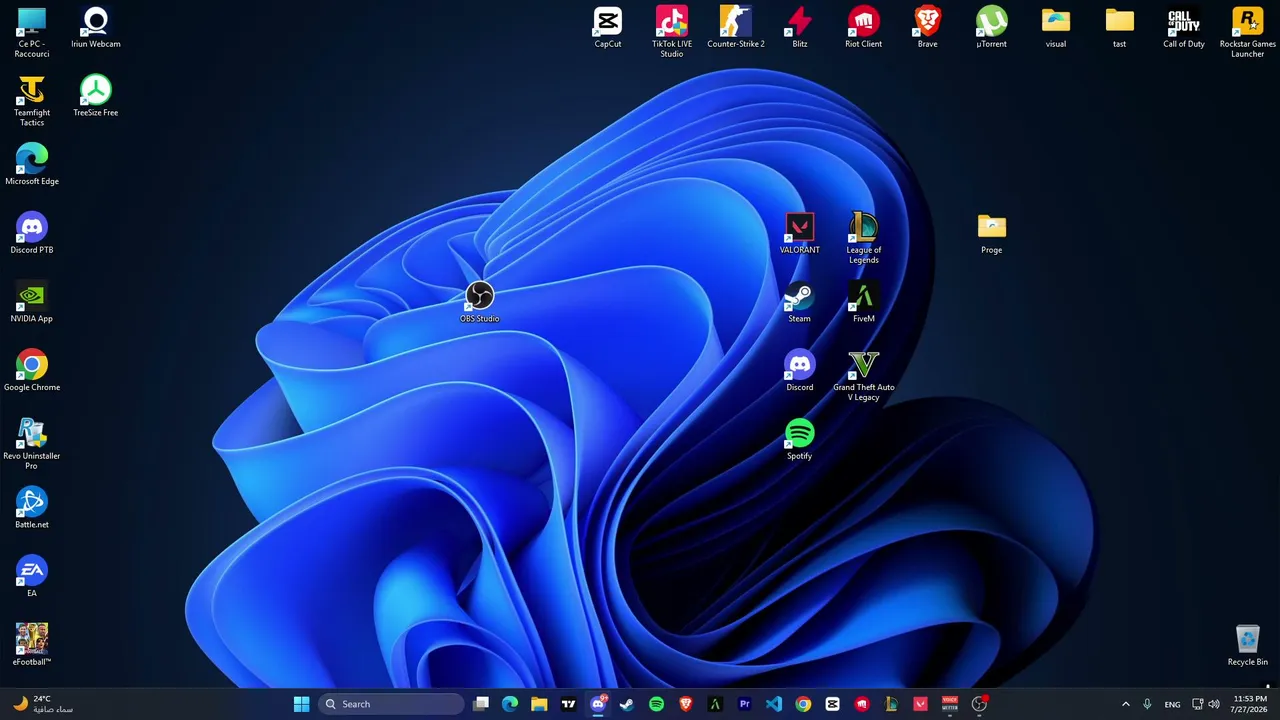Viewport: 1280px width, 720px height.
Task: Select the eFootball desktop icon
Action: pos(32,645)
